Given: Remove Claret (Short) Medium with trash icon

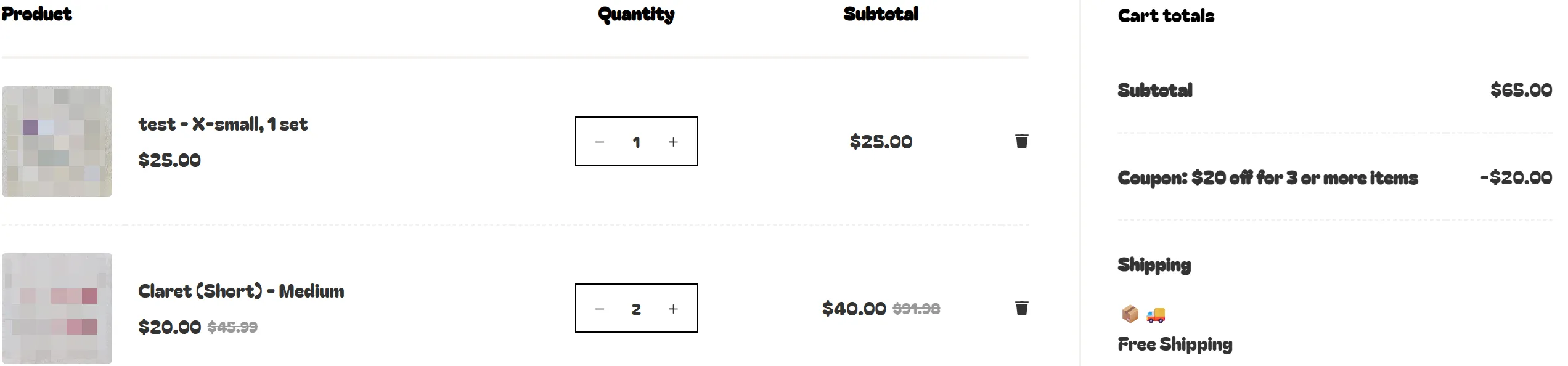Looking at the screenshot, I should pyautogui.click(x=1021, y=308).
